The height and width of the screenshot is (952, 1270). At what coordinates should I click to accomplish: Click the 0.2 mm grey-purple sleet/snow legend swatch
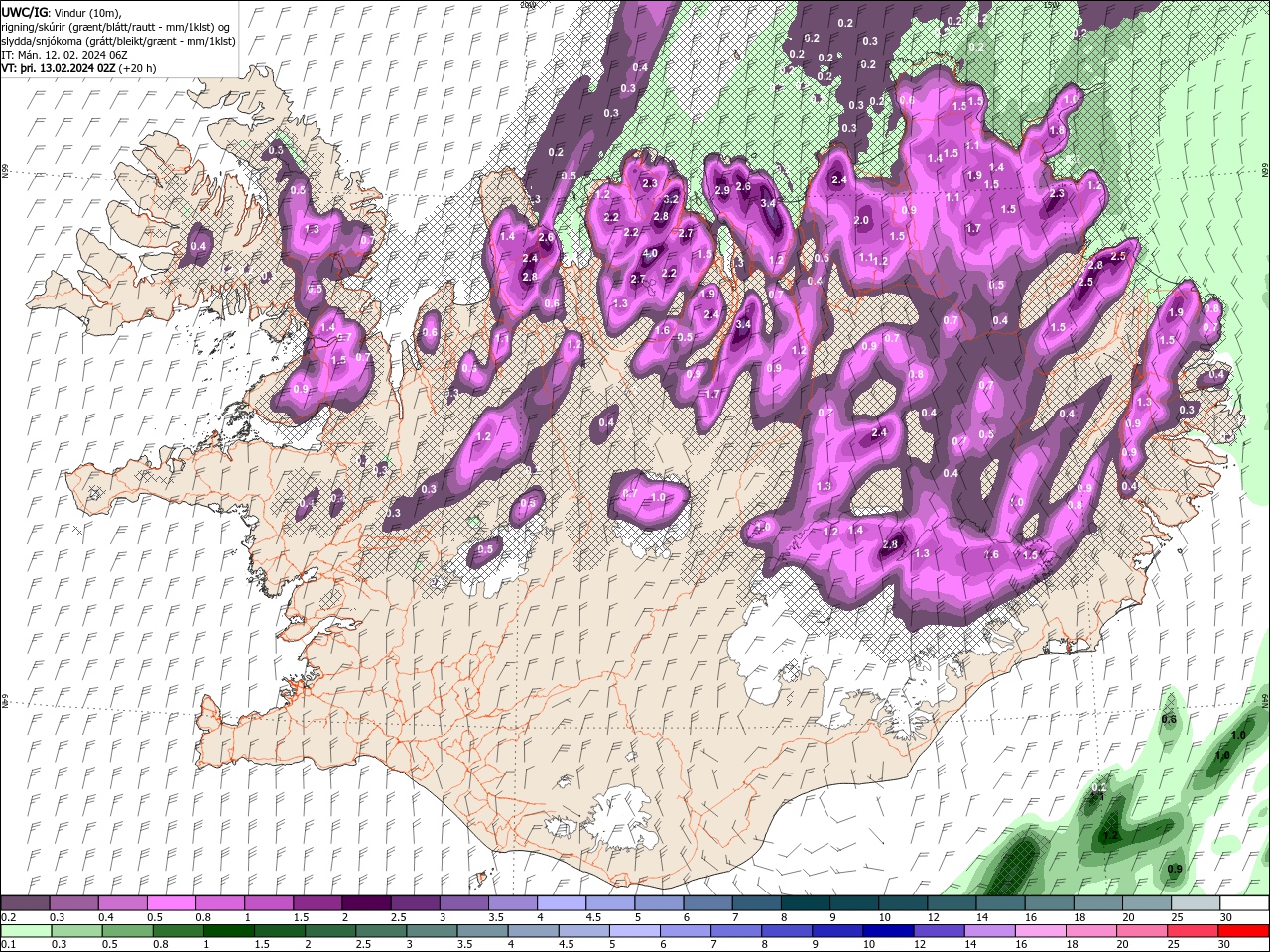[x=25, y=903]
